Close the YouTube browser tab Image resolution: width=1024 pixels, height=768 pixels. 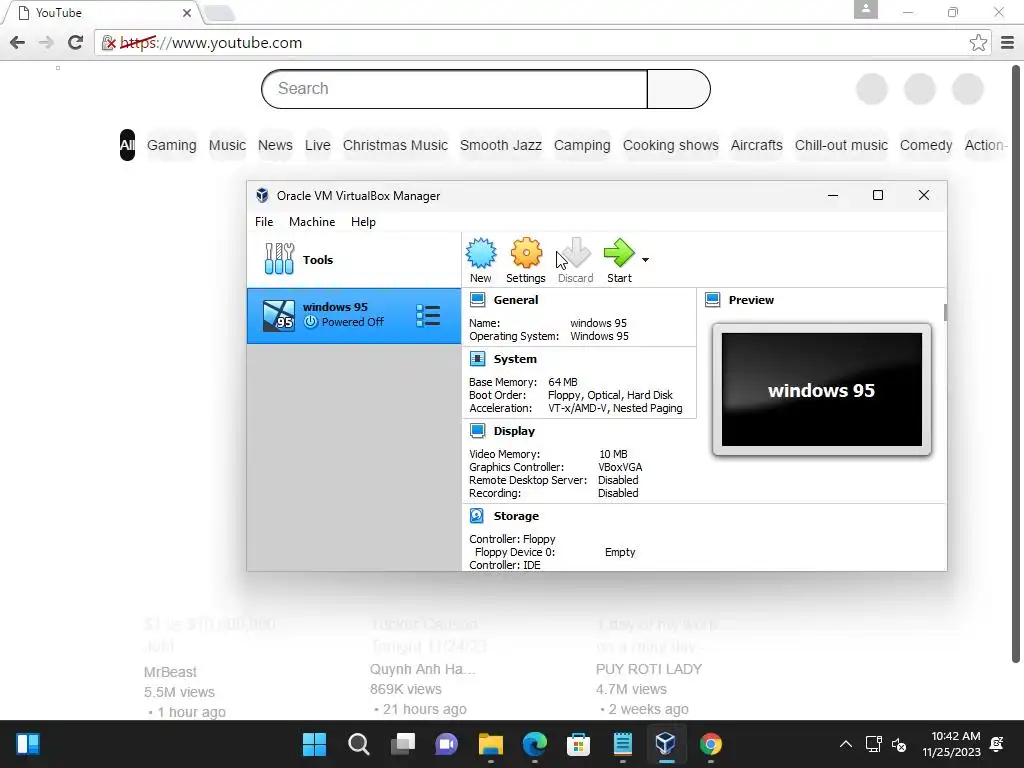pyautogui.click(x=187, y=12)
